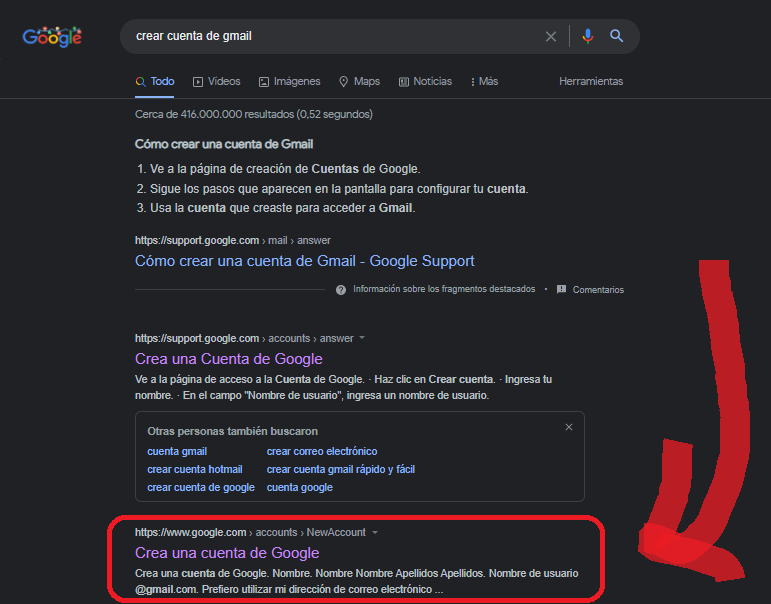
Task: Click the help icon beside Información sobre los fragmentos
Action: coord(341,290)
